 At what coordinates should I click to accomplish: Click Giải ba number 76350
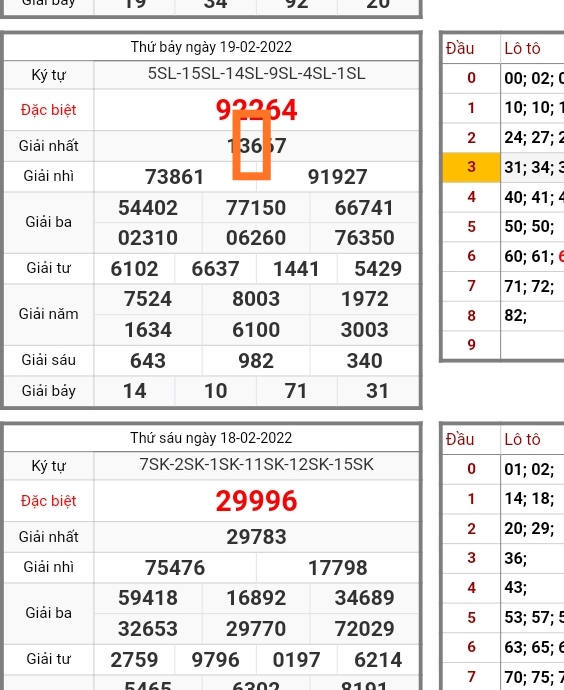pos(364,238)
